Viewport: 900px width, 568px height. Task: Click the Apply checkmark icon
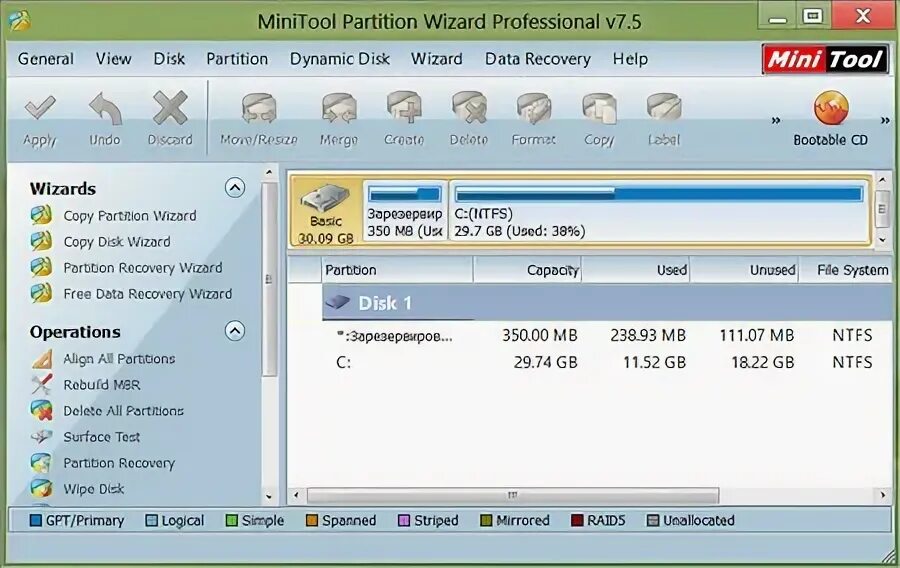click(40, 108)
